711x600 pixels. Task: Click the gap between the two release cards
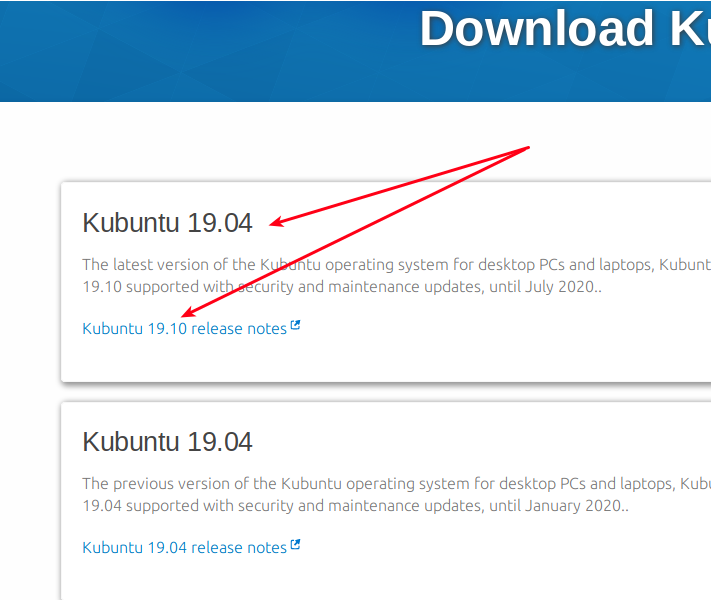(385, 392)
